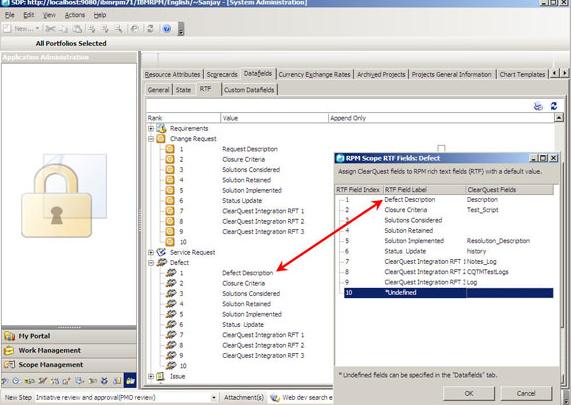Click the Cut scissors toolbar icon
572x405 pixels.
[x=50, y=28]
